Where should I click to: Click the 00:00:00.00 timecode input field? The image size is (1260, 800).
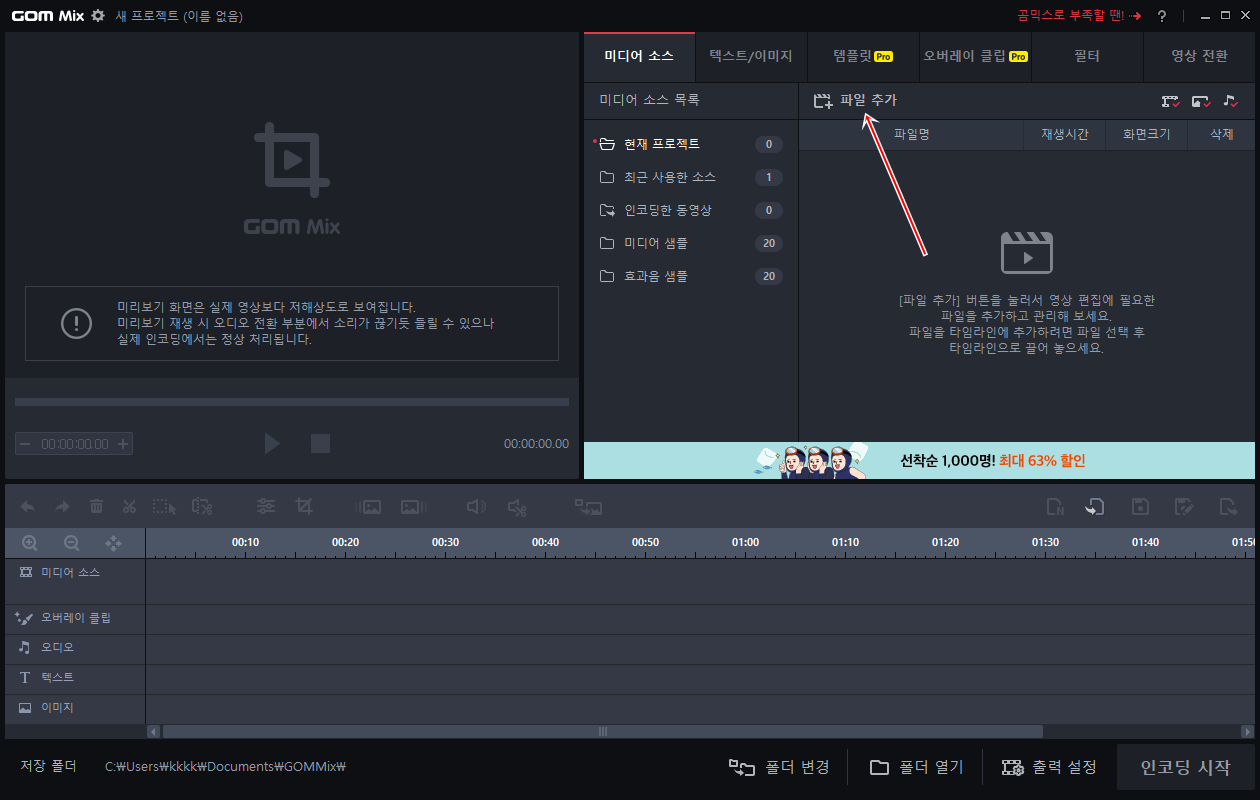[x=74, y=444]
